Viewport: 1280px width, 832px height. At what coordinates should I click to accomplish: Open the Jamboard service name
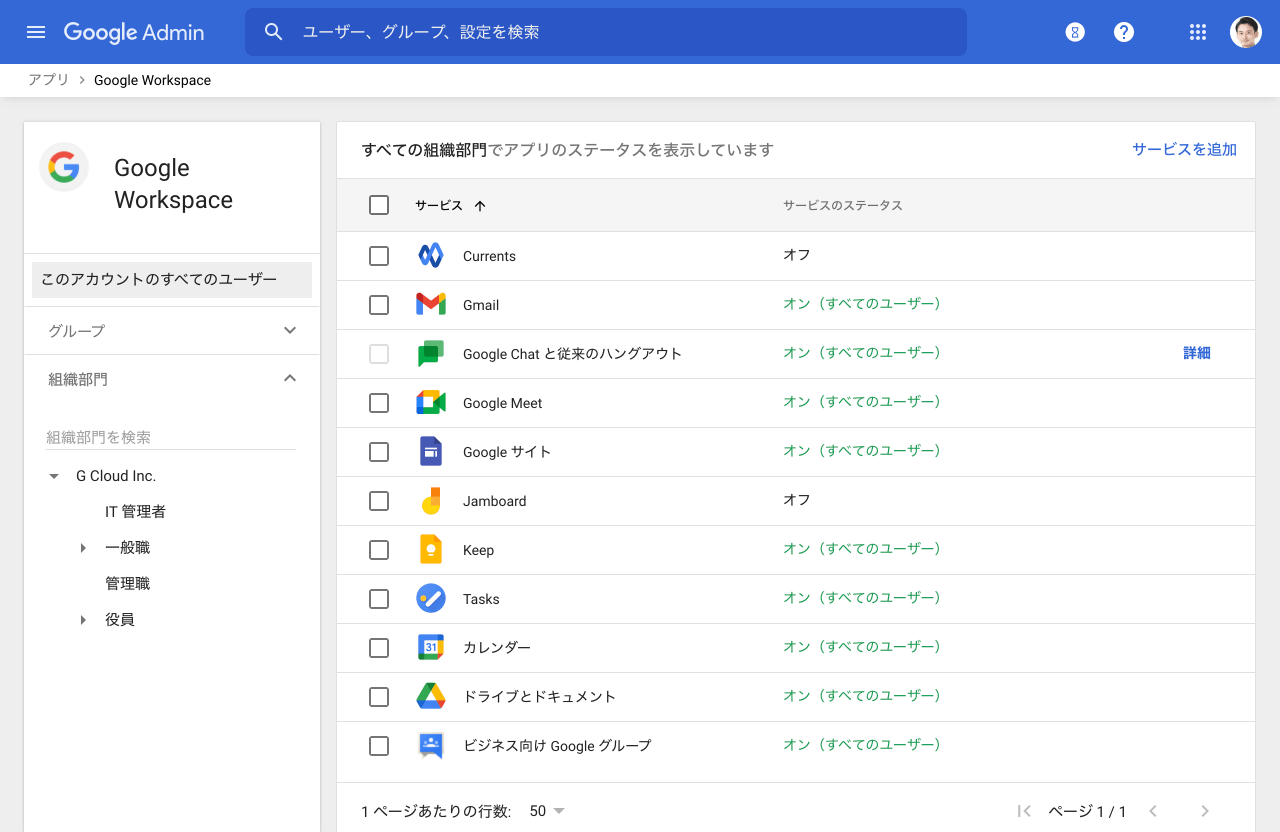pos(494,501)
